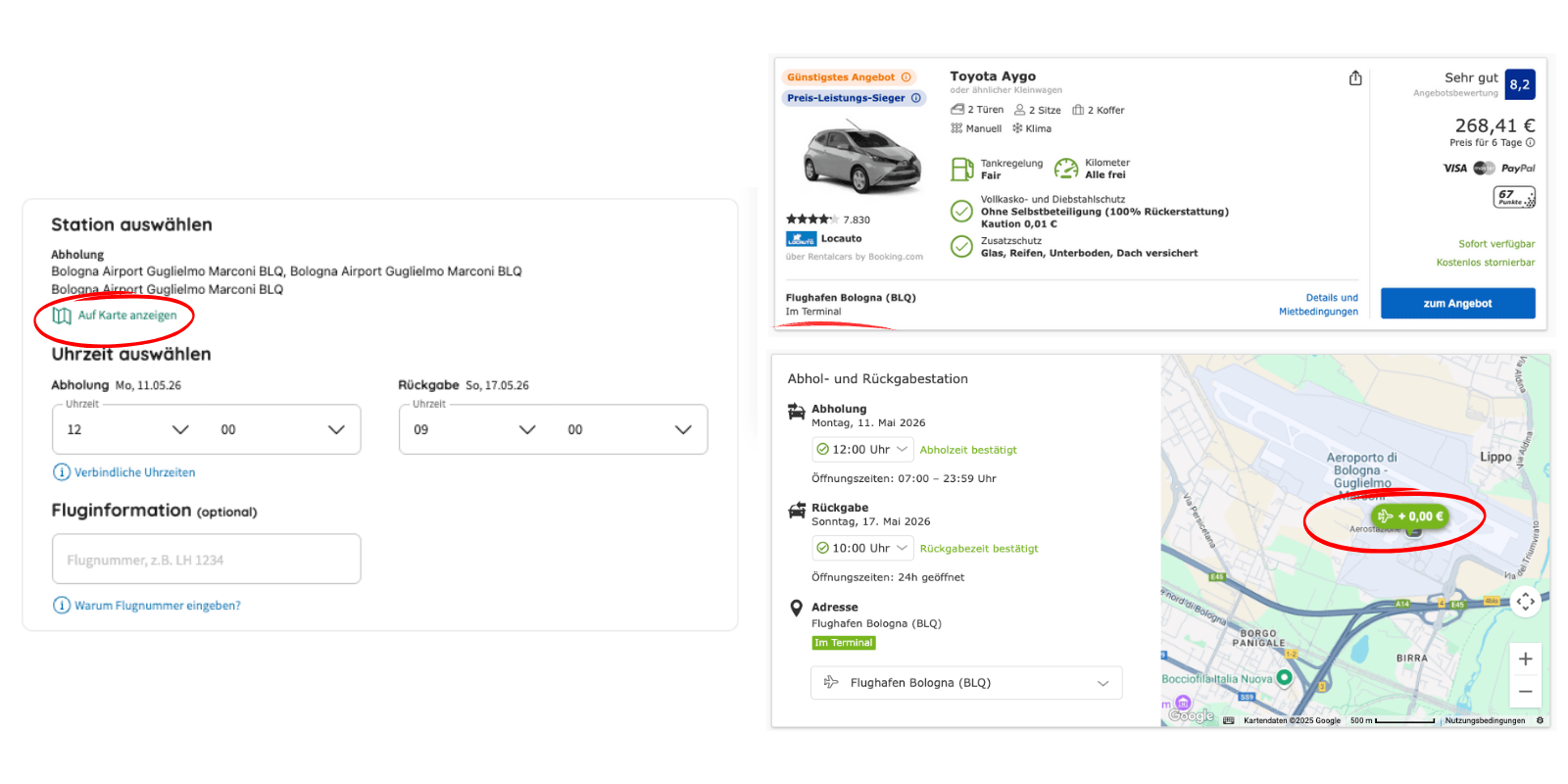This screenshot has height=784, width=1568.
Task: Click the Toyota Aygo car thumbnail
Action: click(862, 157)
